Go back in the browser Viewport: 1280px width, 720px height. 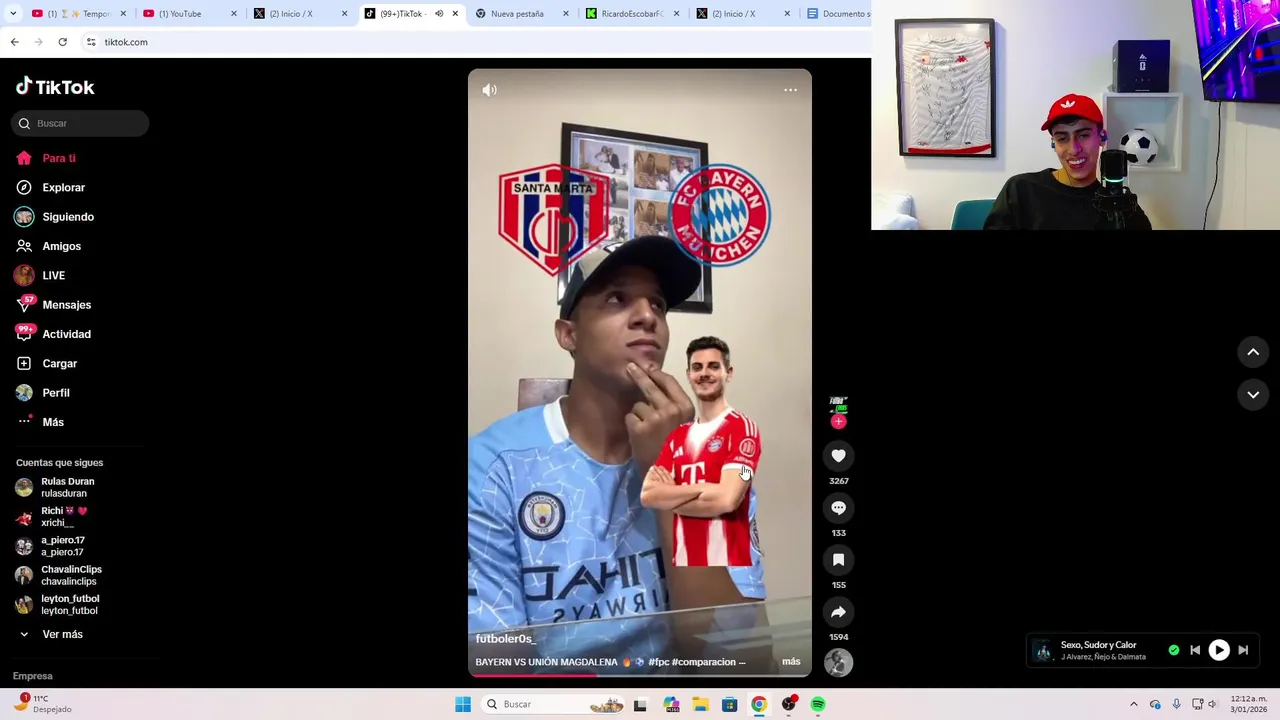tap(14, 42)
